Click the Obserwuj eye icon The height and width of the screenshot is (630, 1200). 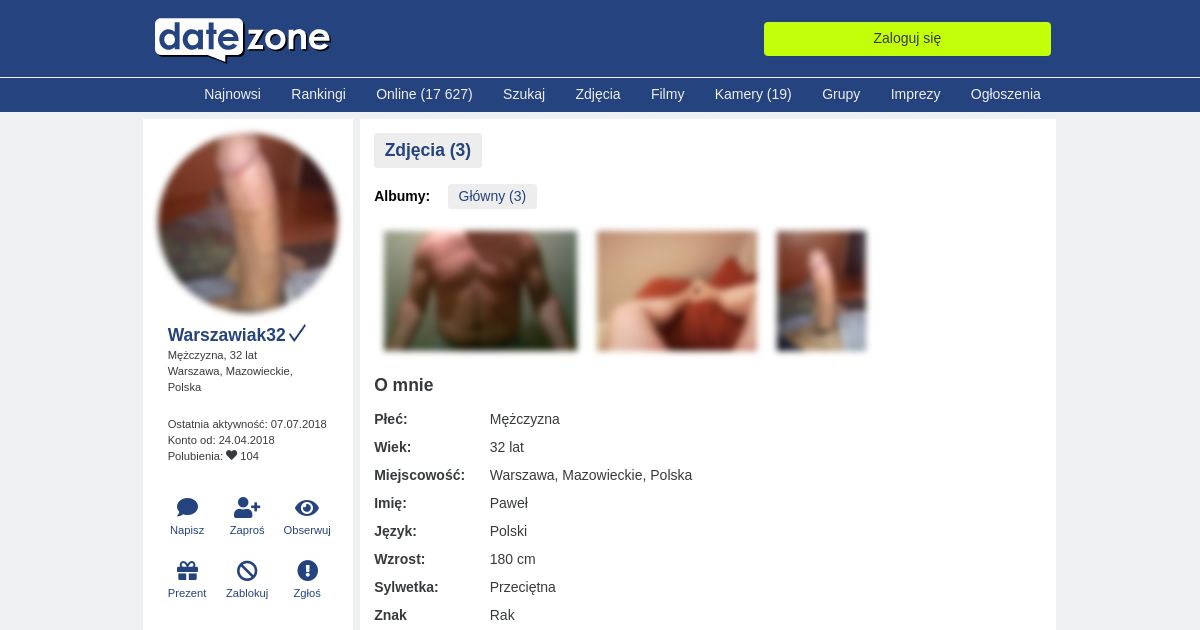tap(307, 508)
